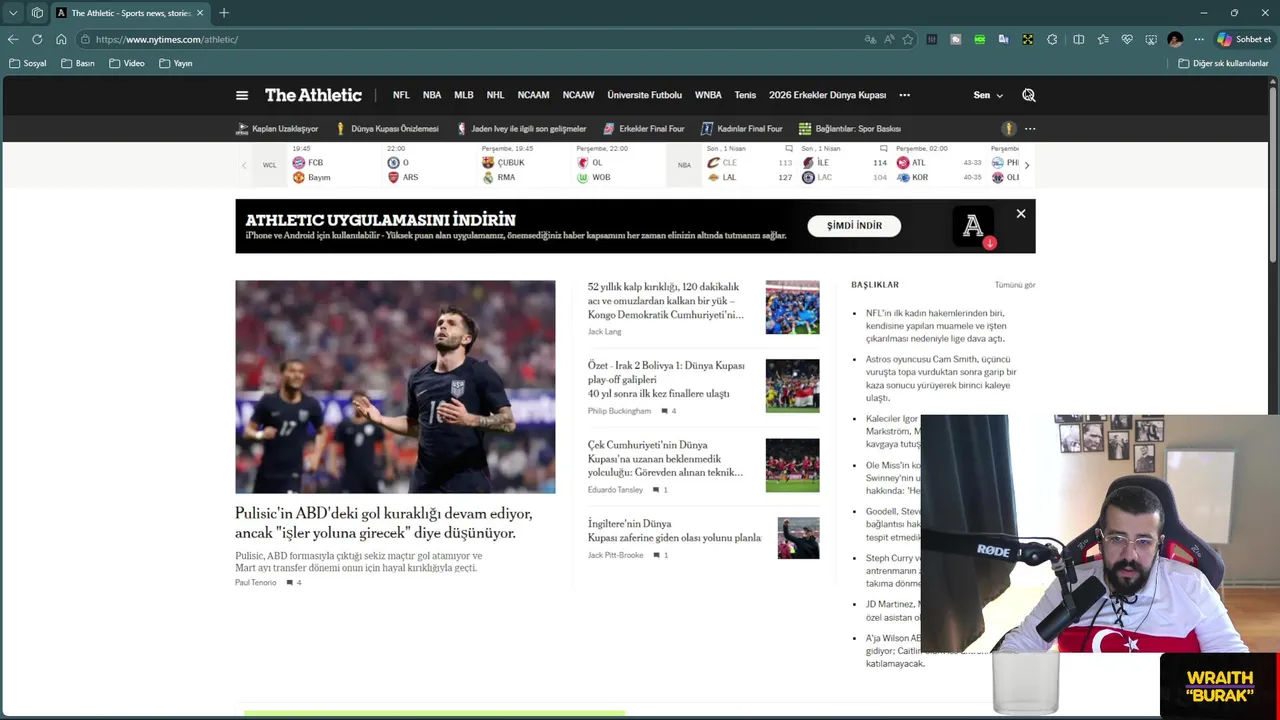Open Copilot Sohbet et button
Image resolution: width=1280 pixels, height=720 pixels.
1244,39
